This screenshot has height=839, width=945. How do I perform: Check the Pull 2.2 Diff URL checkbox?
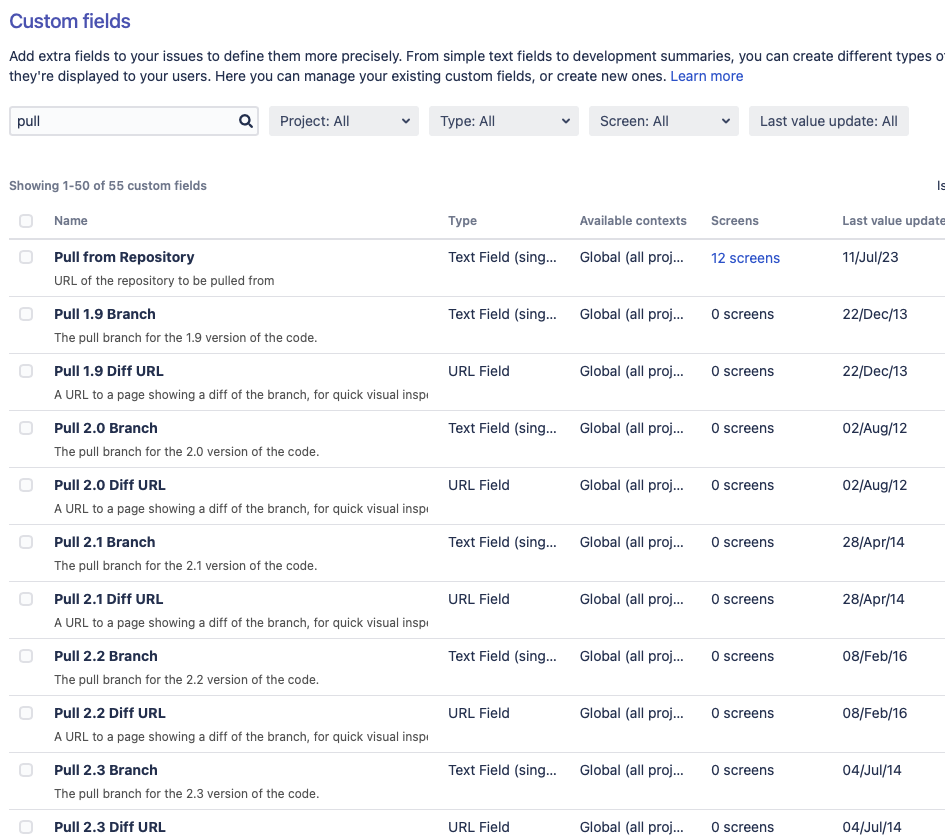point(26,713)
